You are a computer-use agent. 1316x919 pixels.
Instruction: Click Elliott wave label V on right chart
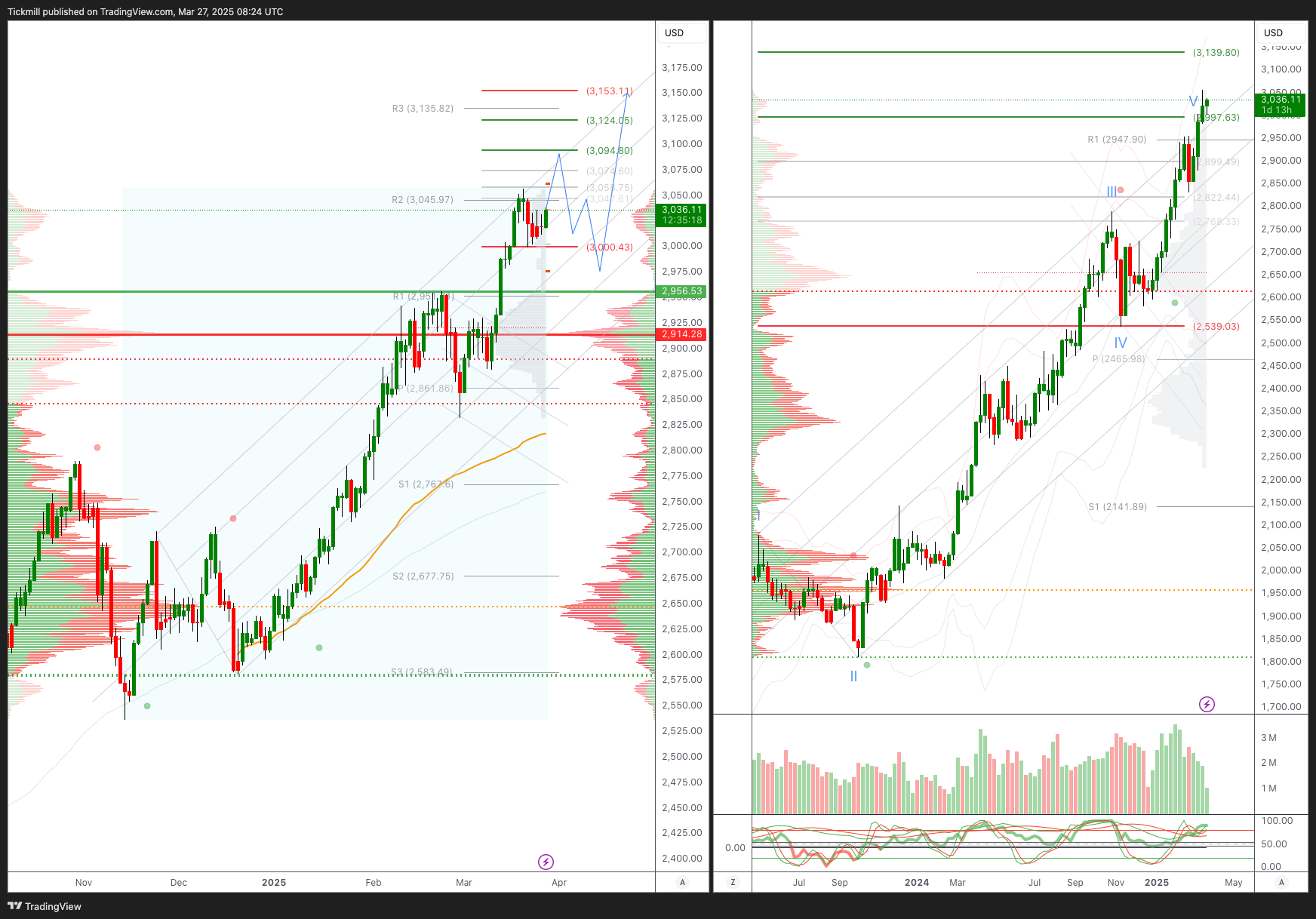pos(1193,102)
